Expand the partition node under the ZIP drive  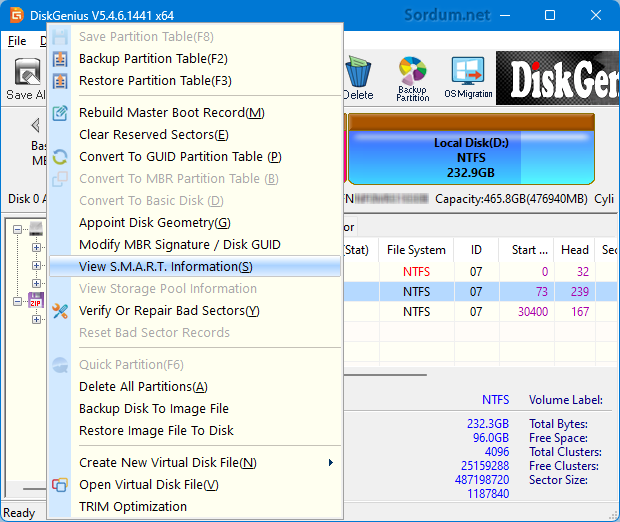tap(36, 320)
